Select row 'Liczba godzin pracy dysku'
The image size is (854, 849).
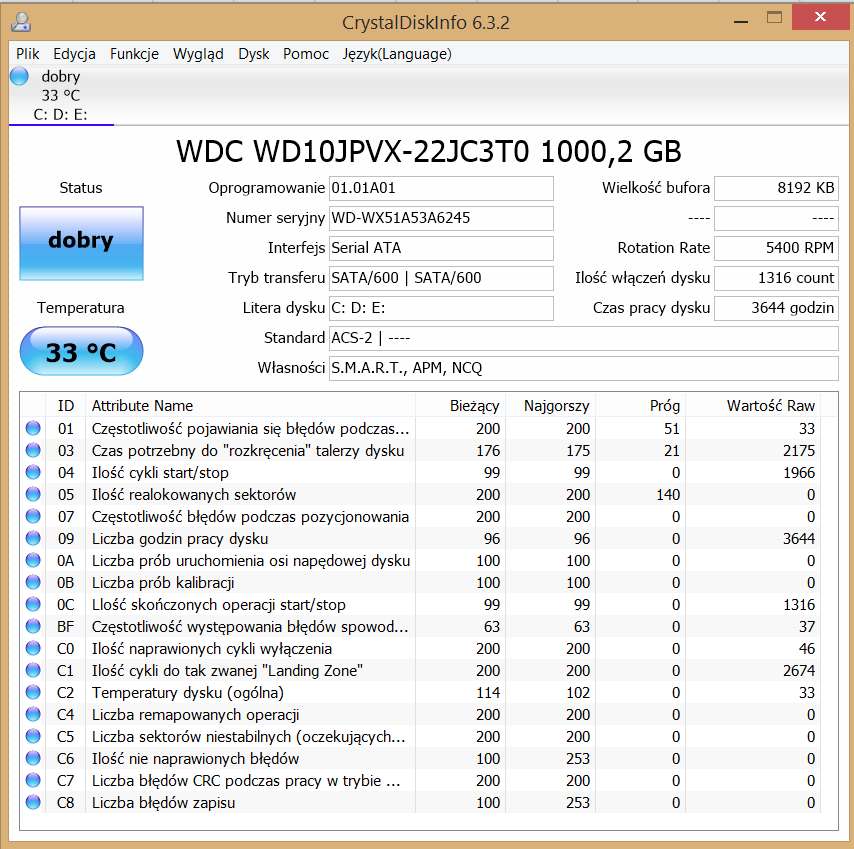pyautogui.click(x=420, y=539)
